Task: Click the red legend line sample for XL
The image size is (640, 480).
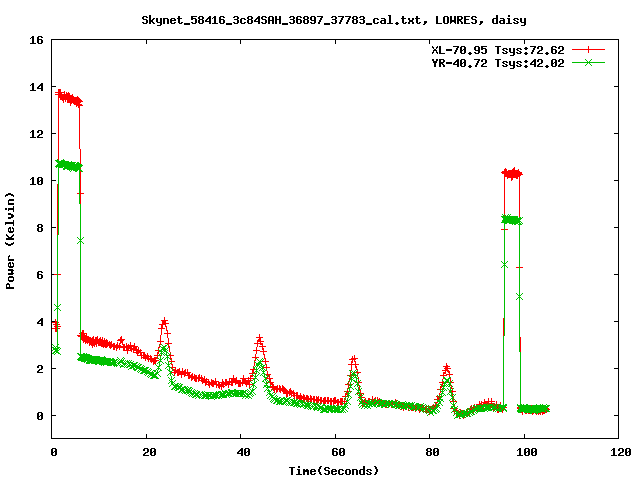Action: click(588, 50)
